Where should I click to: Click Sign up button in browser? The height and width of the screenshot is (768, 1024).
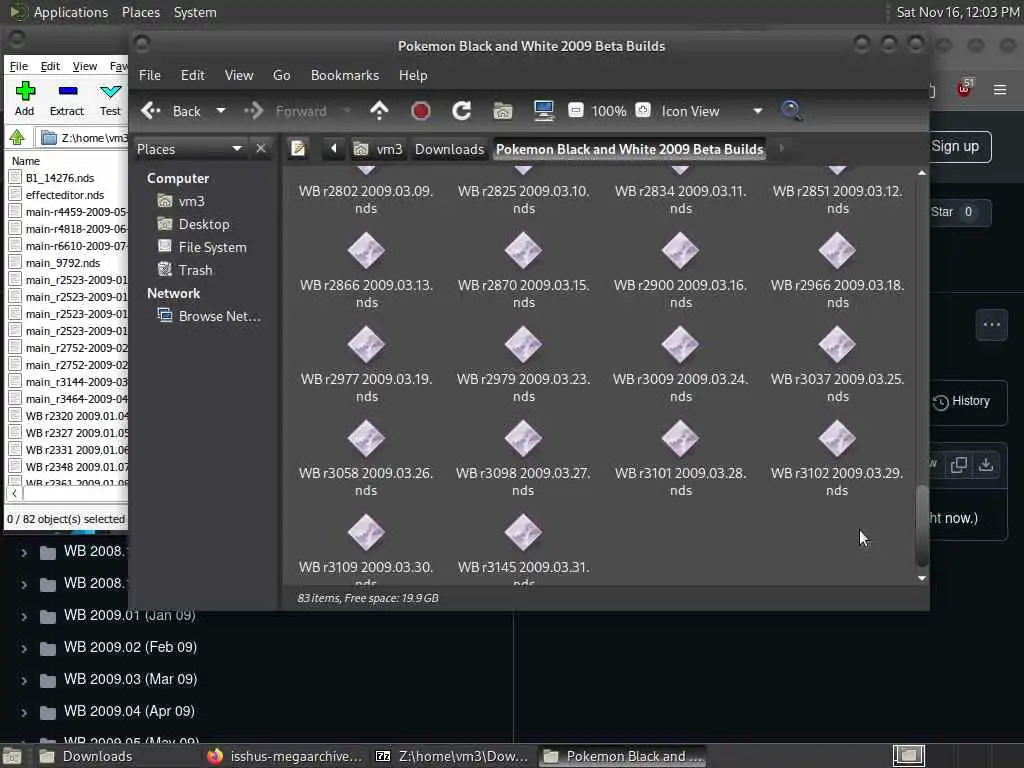pos(958,146)
